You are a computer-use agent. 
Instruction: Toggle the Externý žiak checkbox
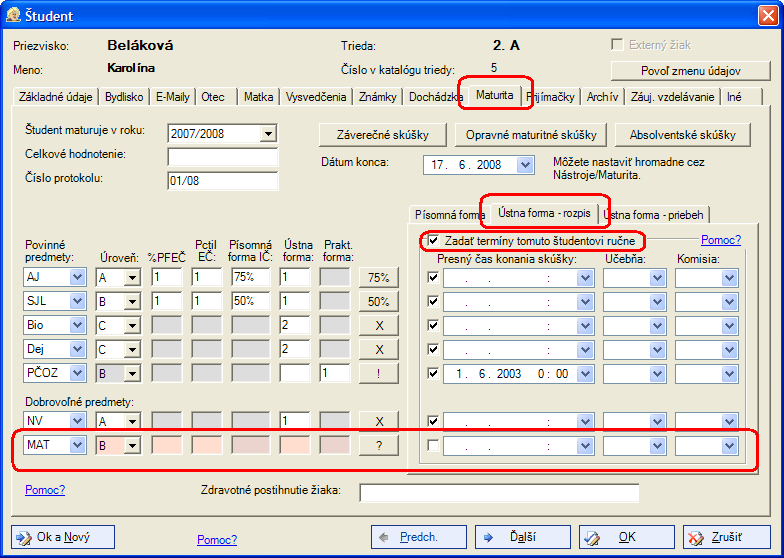(618, 45)
